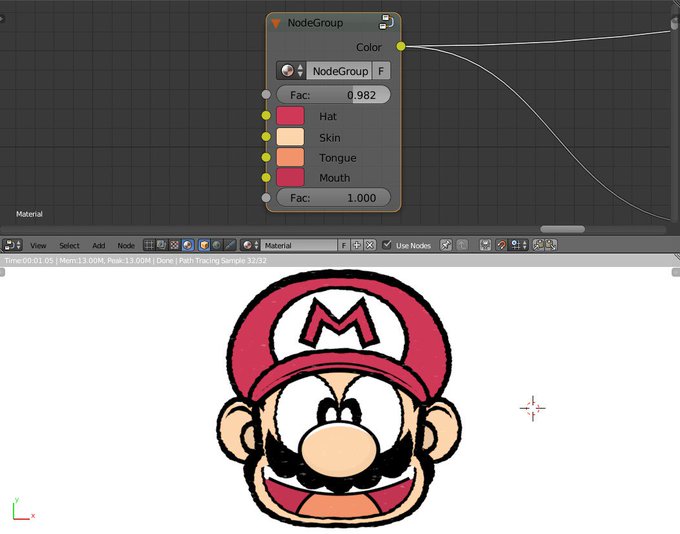Open the Skin color swatch
This screenshot has width=680, height=534.
click(x=290, y=137)
